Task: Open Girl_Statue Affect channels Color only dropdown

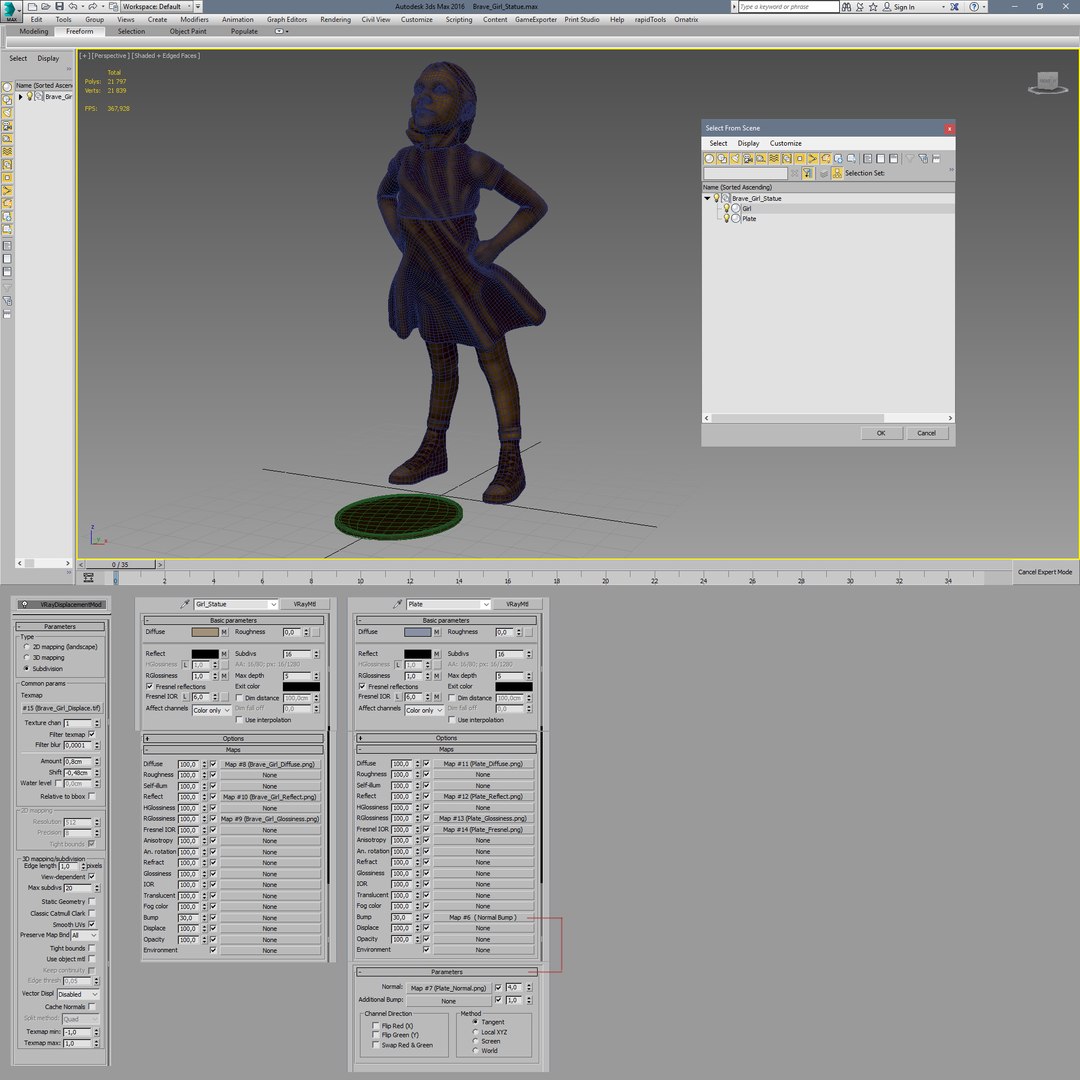Action: [x=211, y=710]
